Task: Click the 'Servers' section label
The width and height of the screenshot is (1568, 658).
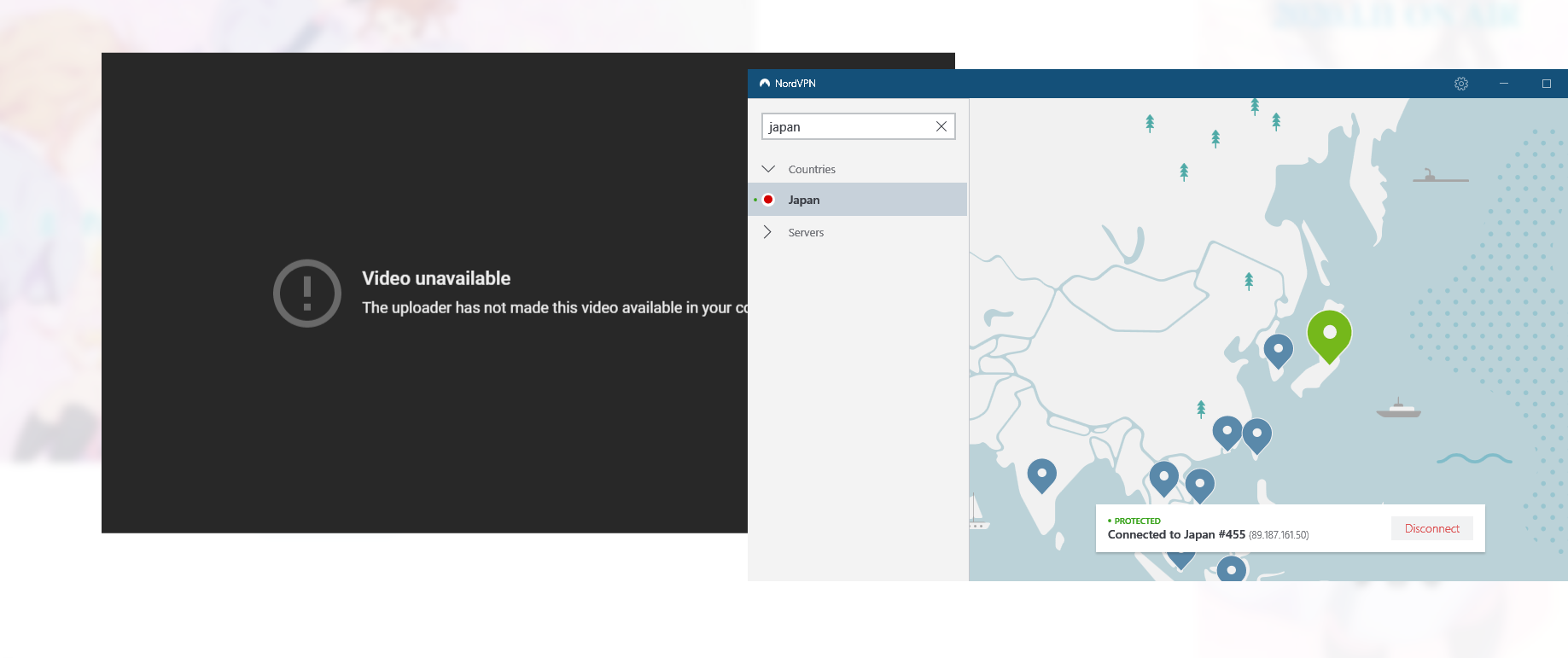Action: 806,232
